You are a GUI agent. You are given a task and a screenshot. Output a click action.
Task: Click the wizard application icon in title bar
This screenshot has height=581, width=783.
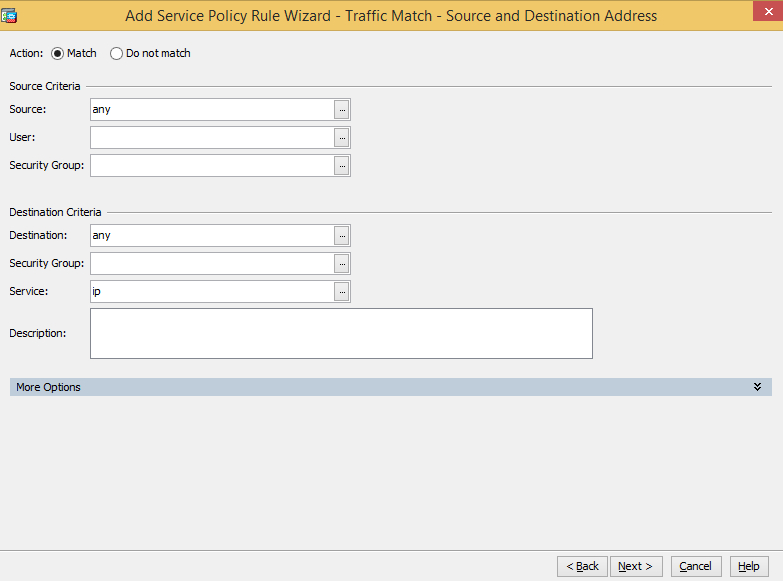click(10, 15)
